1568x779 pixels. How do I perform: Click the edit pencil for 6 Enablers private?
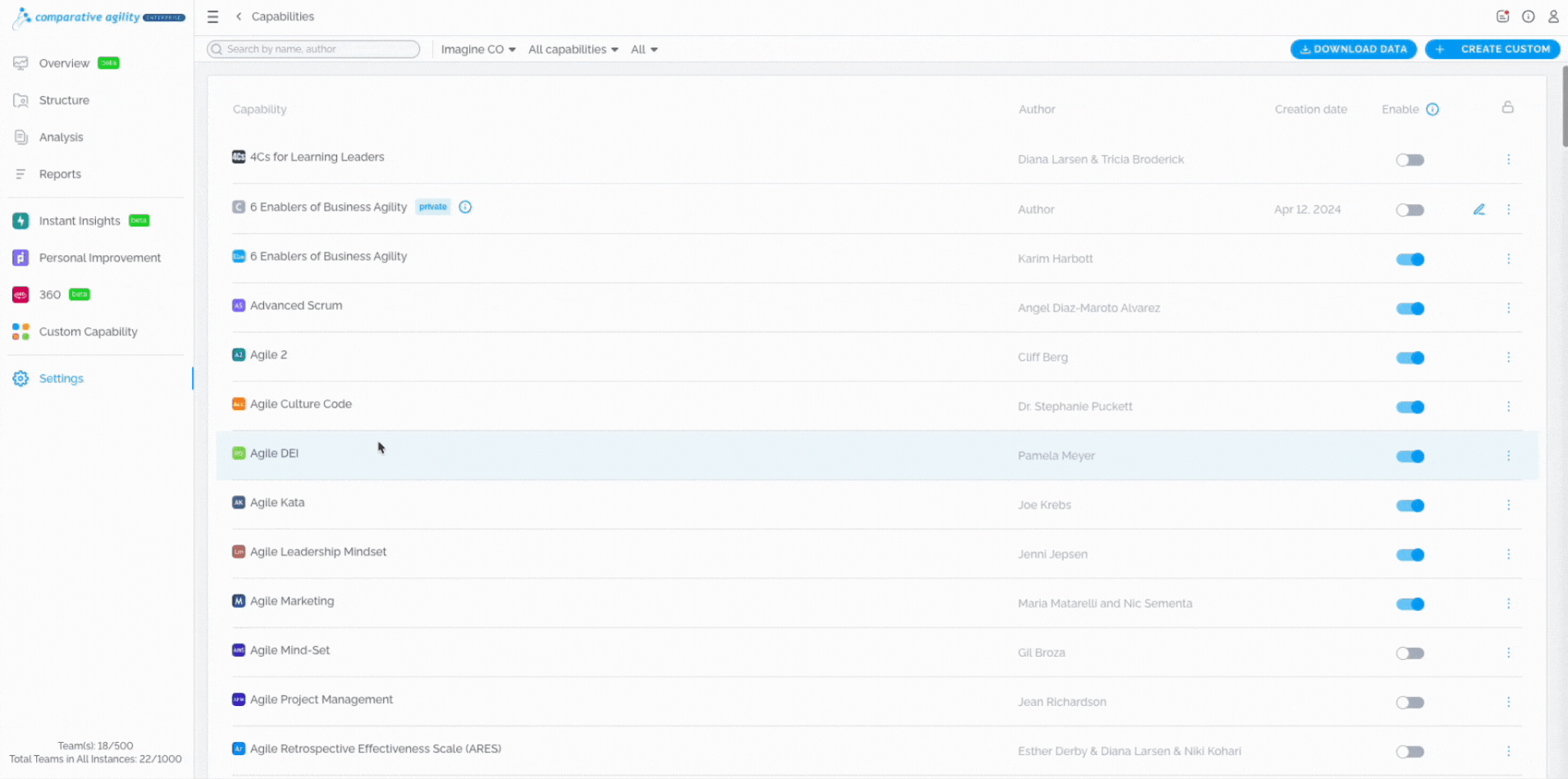click(x=1479, y=210)
